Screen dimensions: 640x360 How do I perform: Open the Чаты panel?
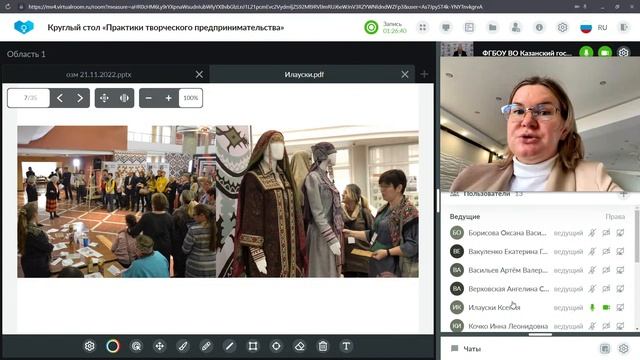pyautogui.click(x=472, y=349)
